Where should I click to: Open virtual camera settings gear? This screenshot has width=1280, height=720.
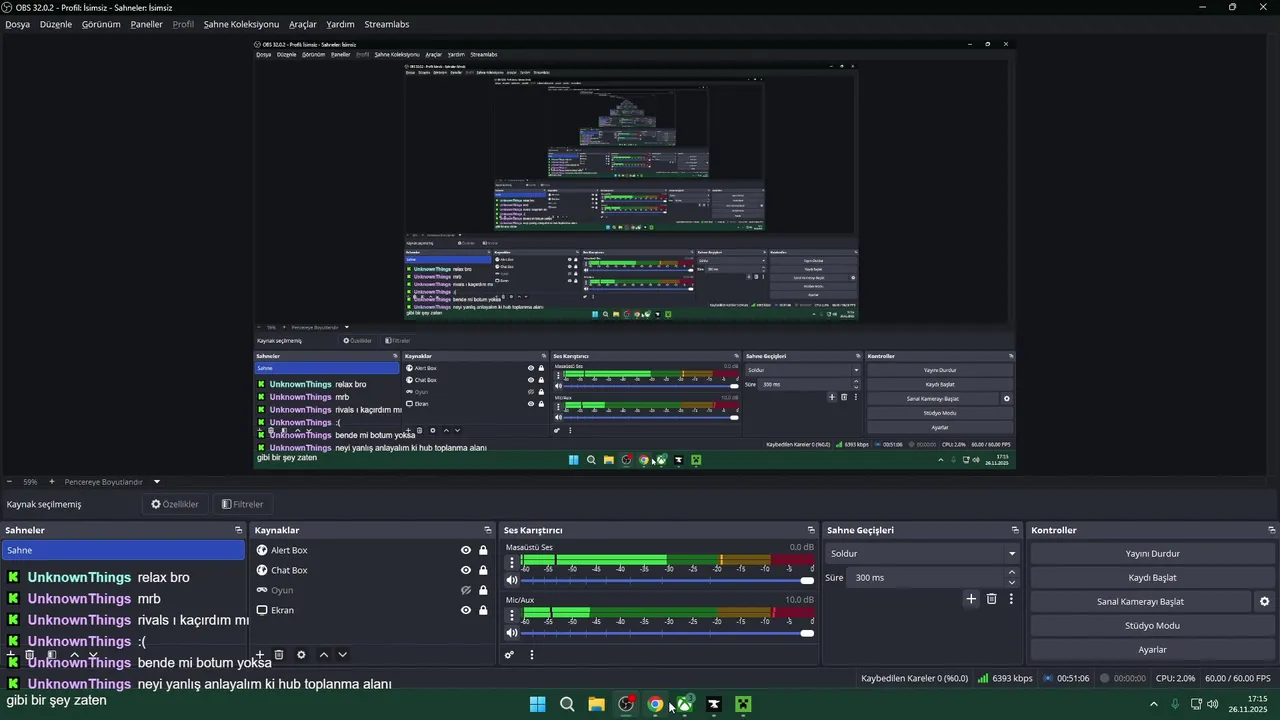(x=1264, y=602)
